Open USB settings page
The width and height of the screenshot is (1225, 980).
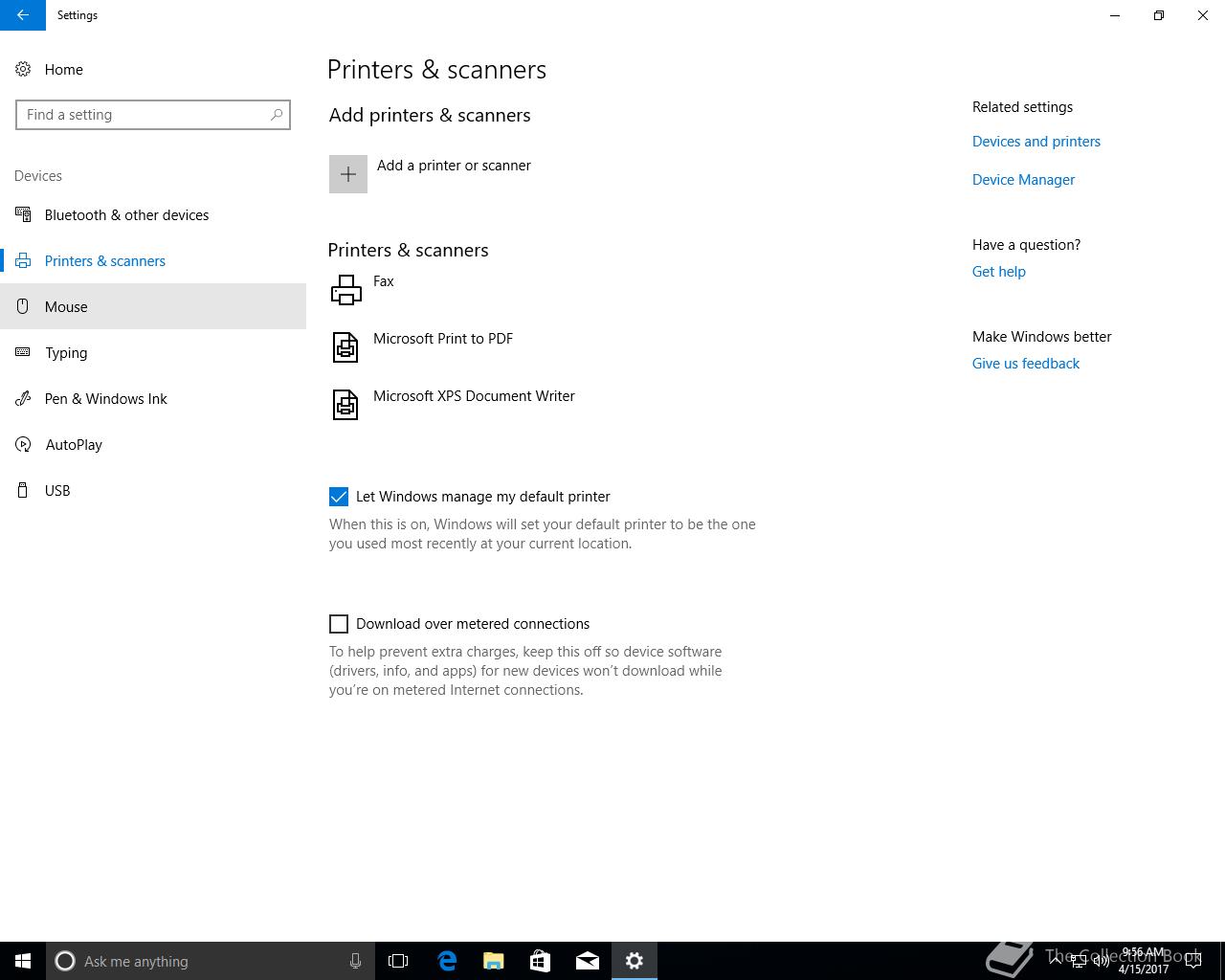[153, 491]
